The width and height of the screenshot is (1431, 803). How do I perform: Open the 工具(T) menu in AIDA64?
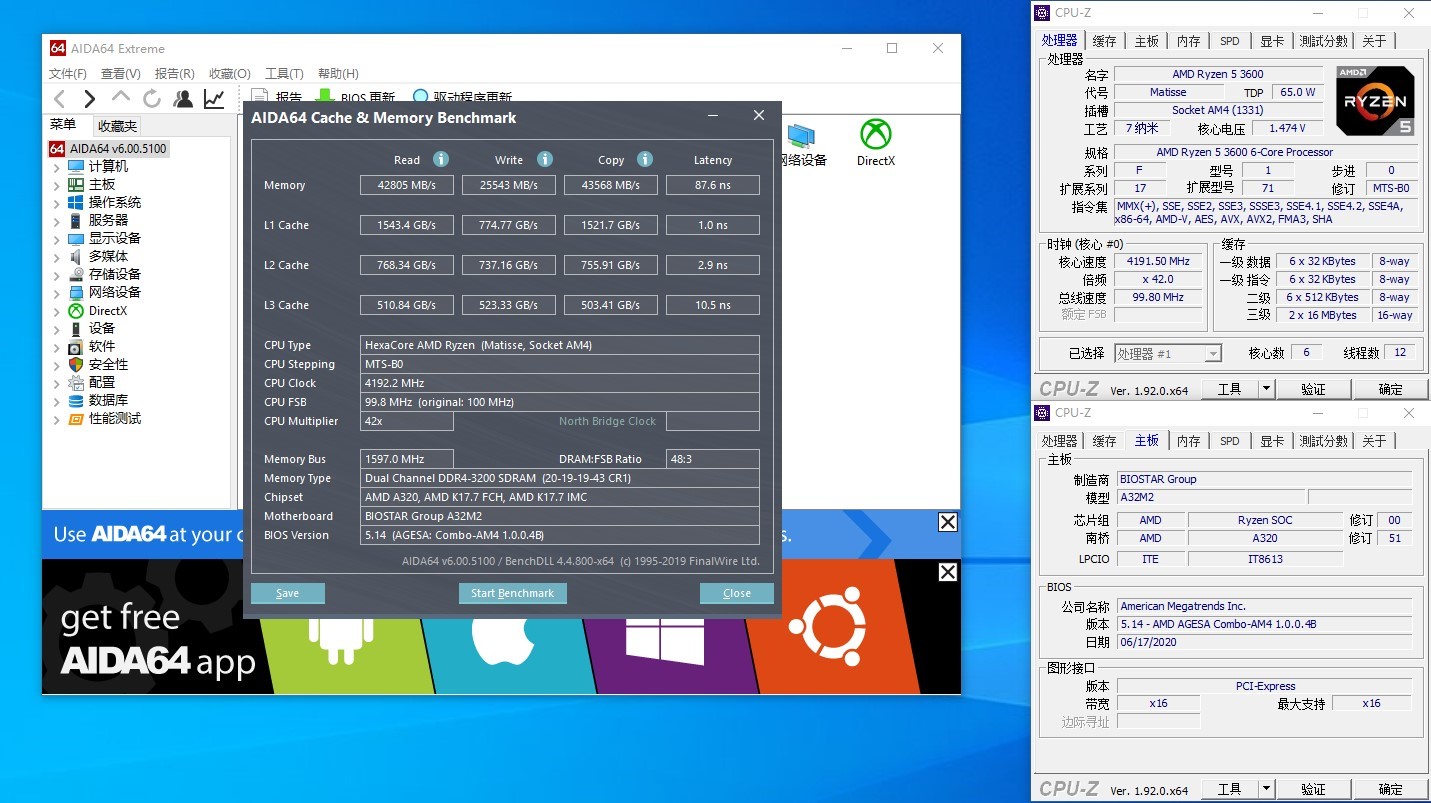tap(284, 73)
